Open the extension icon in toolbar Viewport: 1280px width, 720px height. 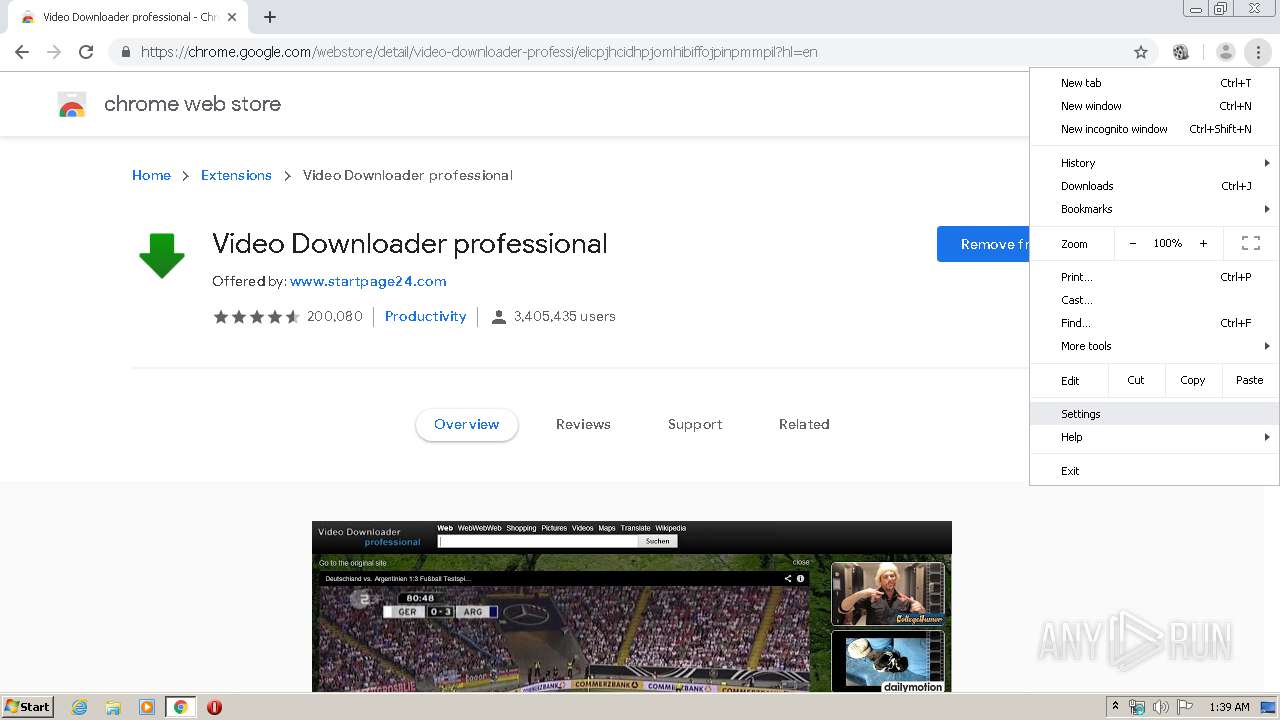[x=1181, y=52]
